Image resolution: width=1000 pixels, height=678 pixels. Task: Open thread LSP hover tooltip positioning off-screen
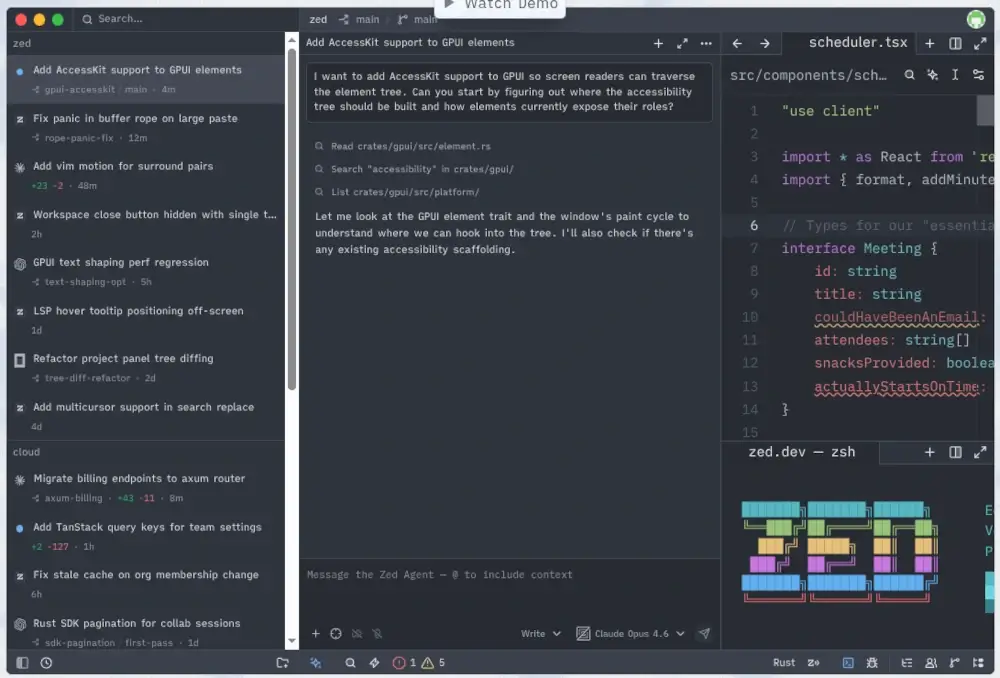point(146,320)
